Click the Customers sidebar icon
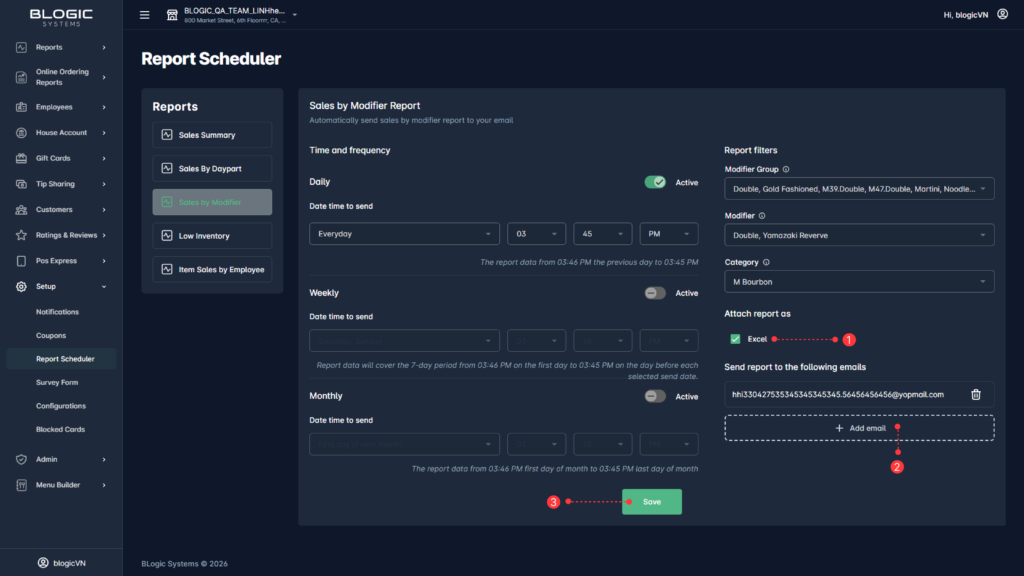This screenshot has height=576, width=1024. (x=22, y=210)
